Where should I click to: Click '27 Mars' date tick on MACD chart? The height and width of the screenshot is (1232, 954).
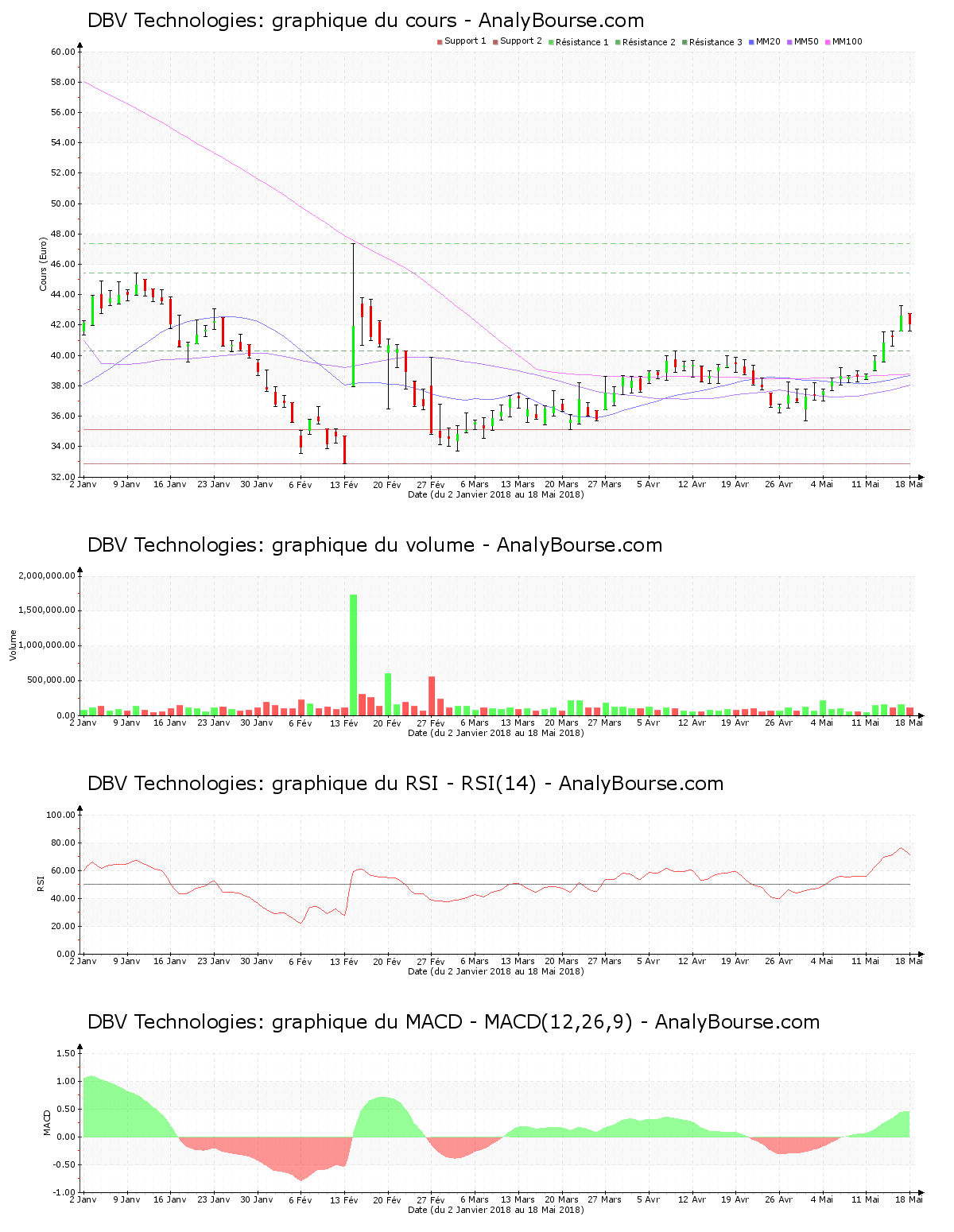[x=604, y=1199]
